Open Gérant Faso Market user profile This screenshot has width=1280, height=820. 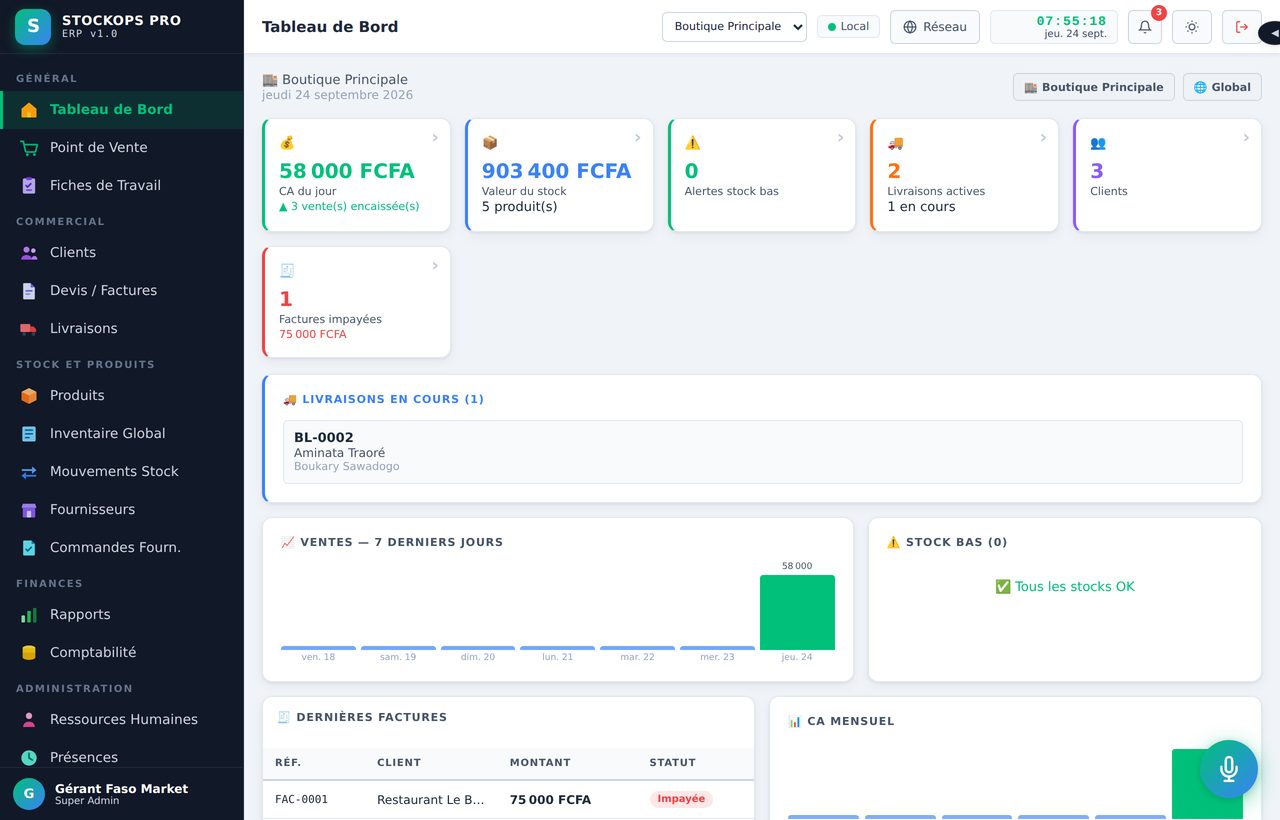(122, 794)
